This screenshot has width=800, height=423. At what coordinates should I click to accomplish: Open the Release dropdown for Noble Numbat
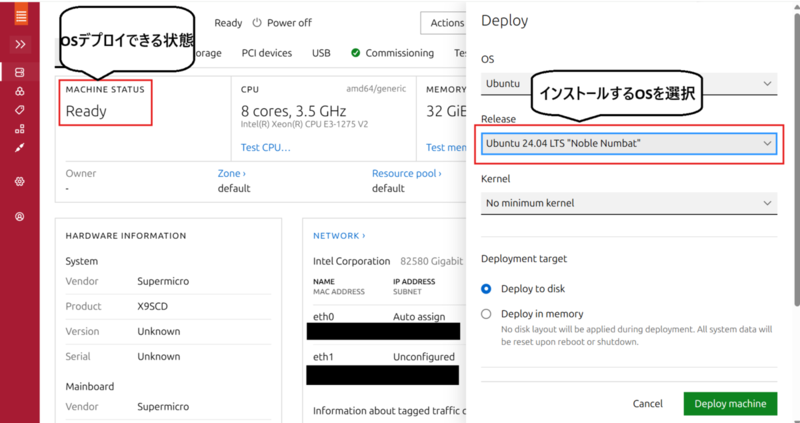[628, 143]
